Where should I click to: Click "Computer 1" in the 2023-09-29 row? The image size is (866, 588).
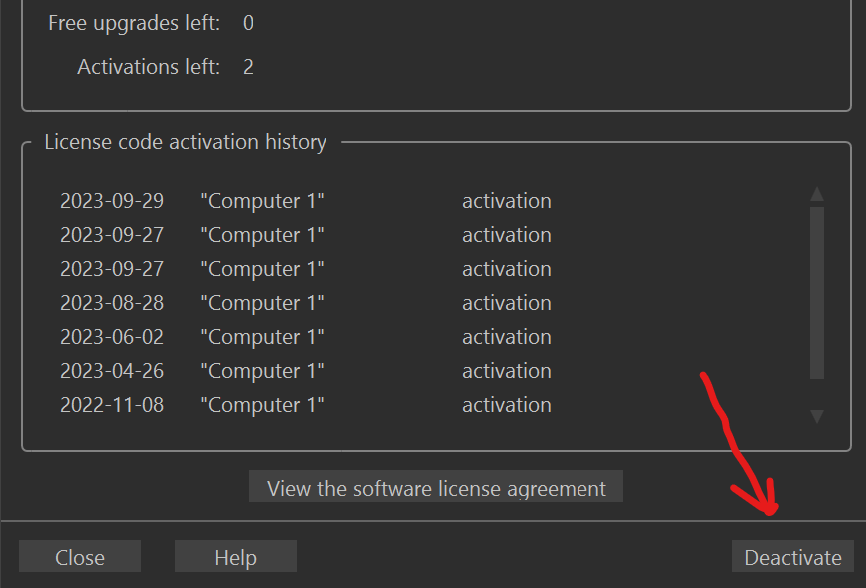pyautogui.click(x=262, y=201)
